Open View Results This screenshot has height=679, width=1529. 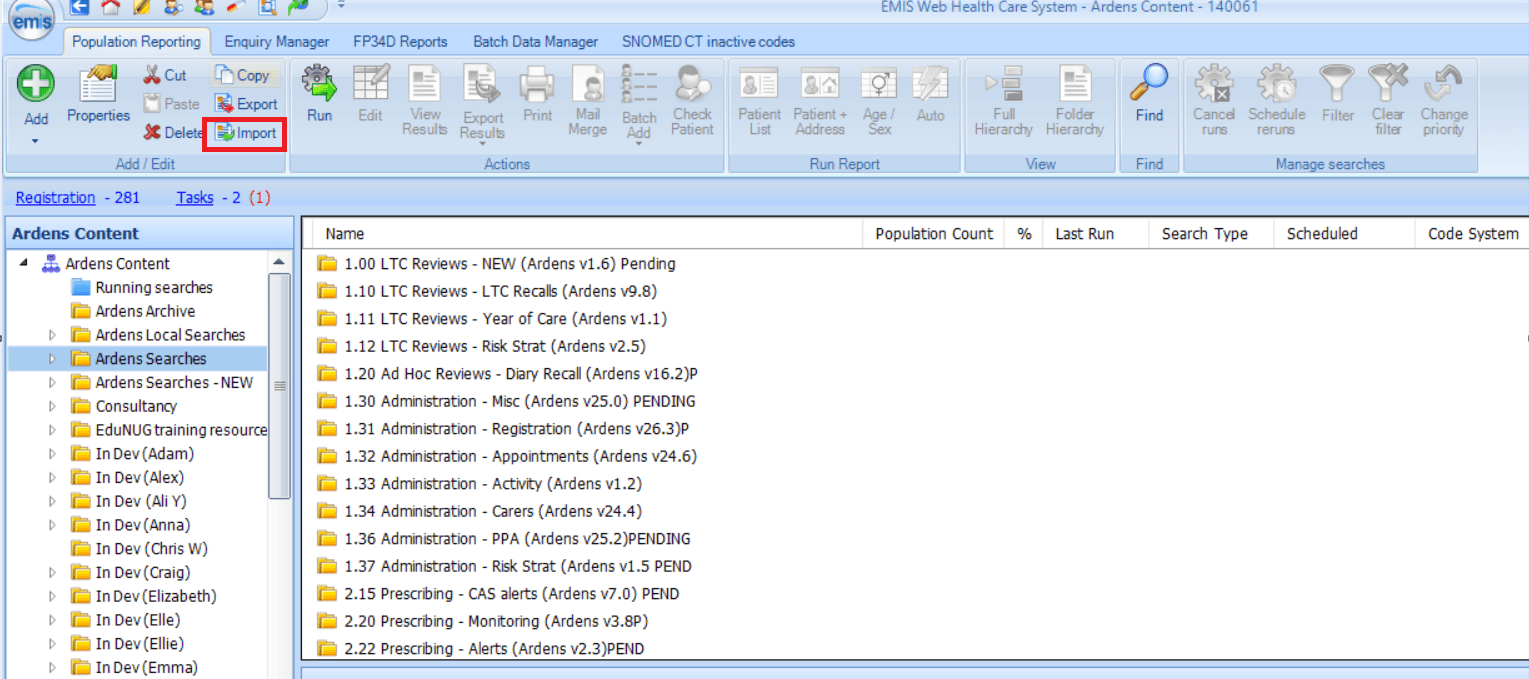coord(425,101)
